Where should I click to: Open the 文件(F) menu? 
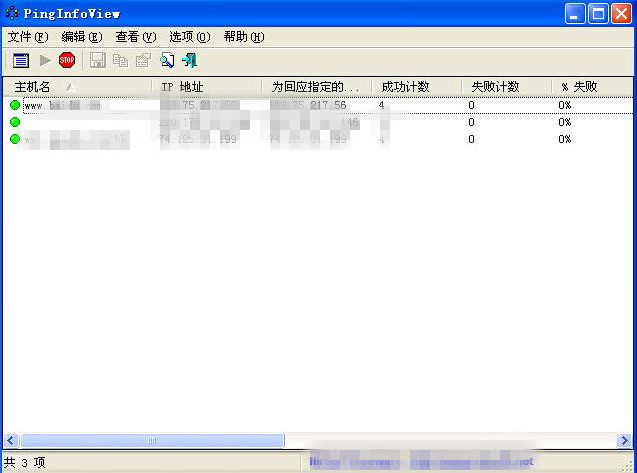28,37
